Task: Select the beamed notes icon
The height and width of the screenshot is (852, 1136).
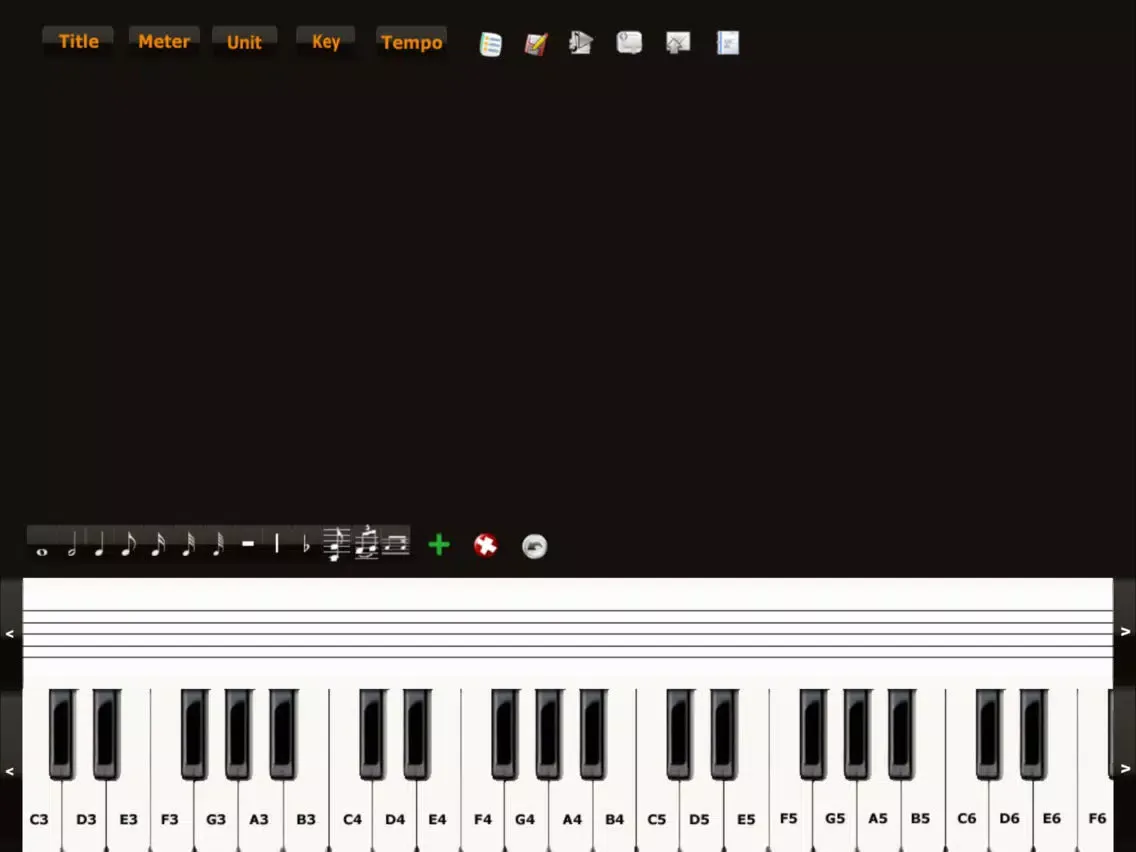Action: click(x=396, y=544)
